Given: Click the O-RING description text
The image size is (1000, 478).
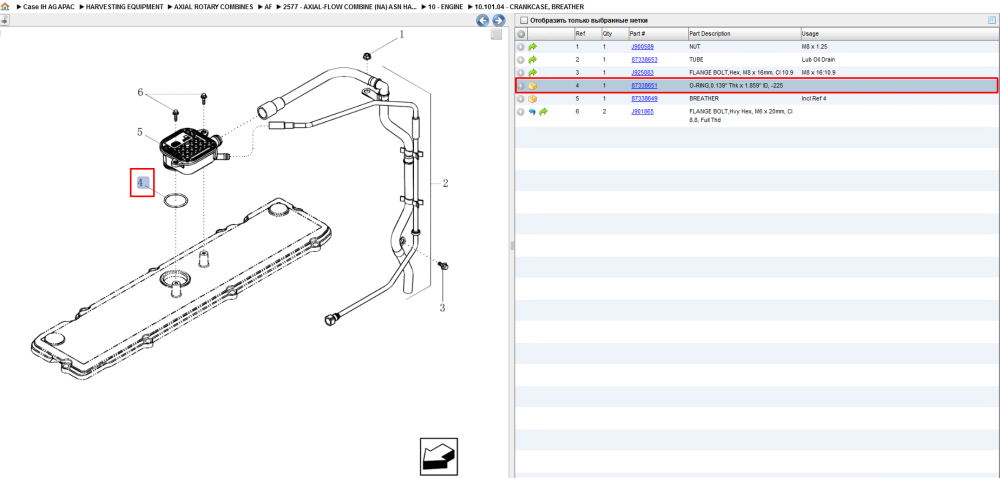Looking at the screenshot, I should tap(737, 85).
